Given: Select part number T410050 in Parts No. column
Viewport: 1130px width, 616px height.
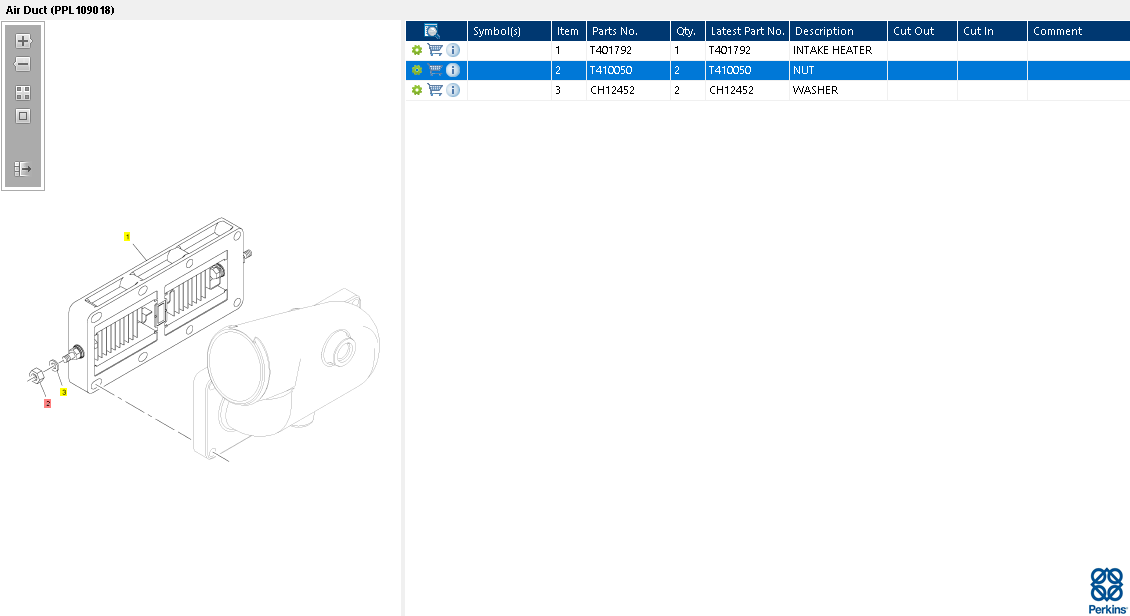Looking at the screenshot, I should click(610, 71).
